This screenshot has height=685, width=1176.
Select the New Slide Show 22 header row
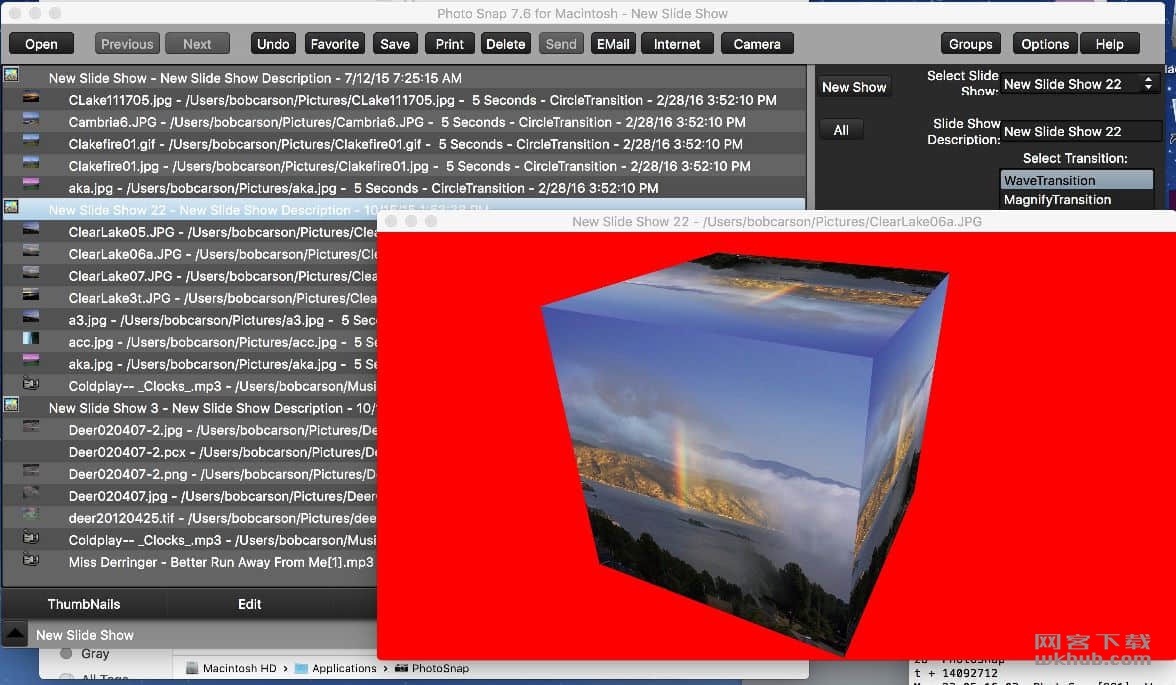pyautogui.click(x=404, y=210)
